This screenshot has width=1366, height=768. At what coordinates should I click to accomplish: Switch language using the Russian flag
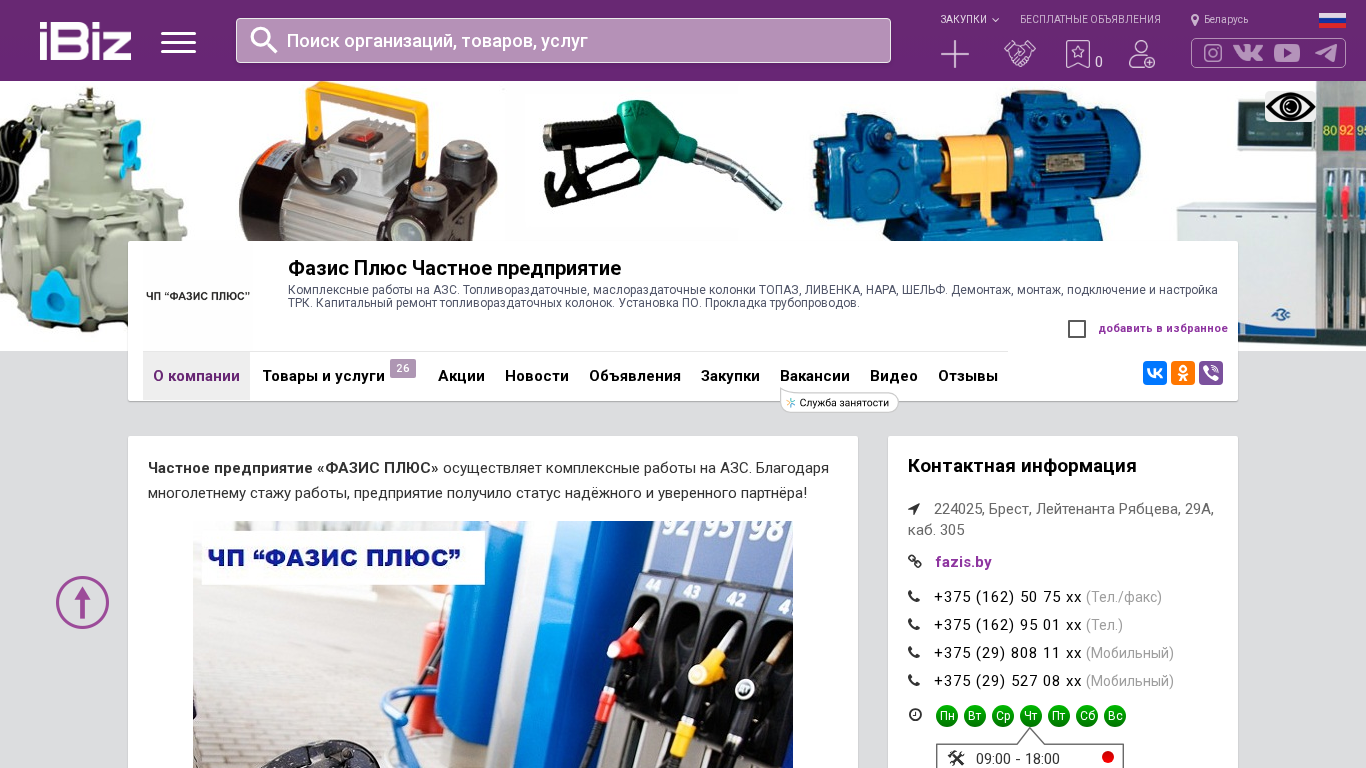(1332, 20)
